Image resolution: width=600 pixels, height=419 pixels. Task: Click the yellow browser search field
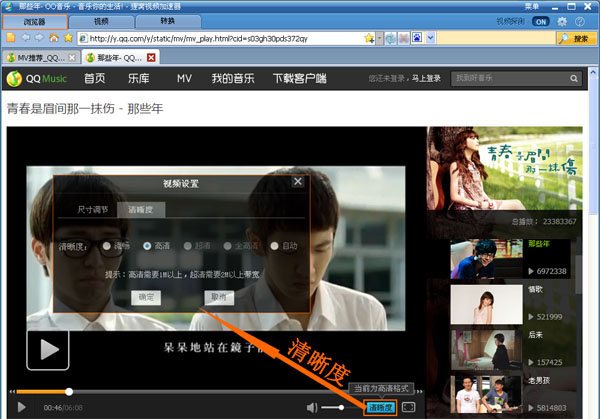[x=496, y=38]
